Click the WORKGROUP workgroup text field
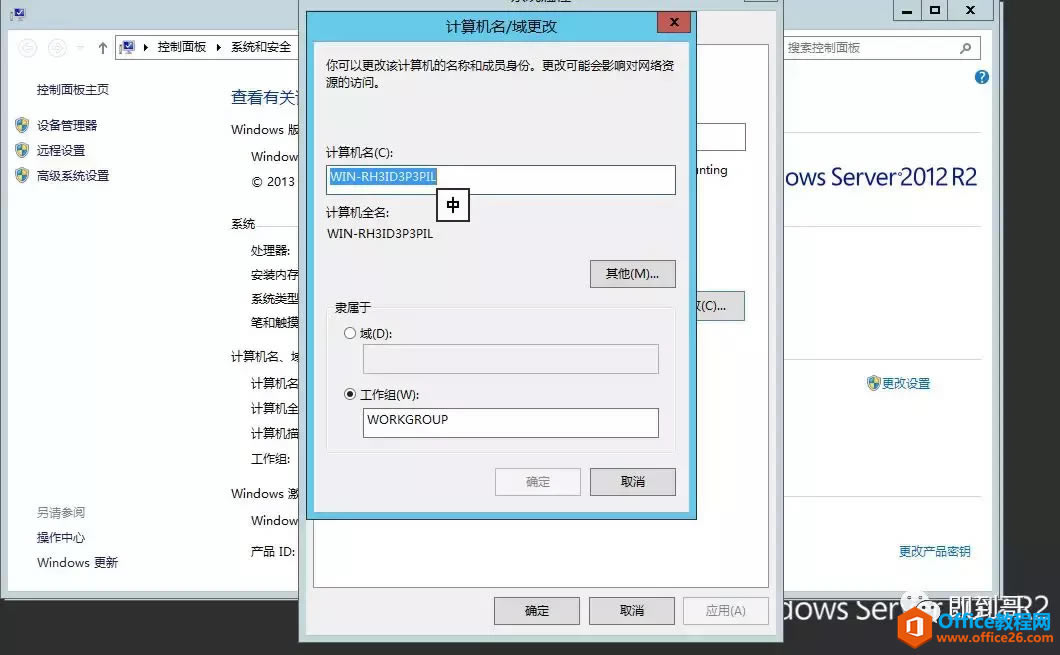The image size is (1060, 655). 510,422
